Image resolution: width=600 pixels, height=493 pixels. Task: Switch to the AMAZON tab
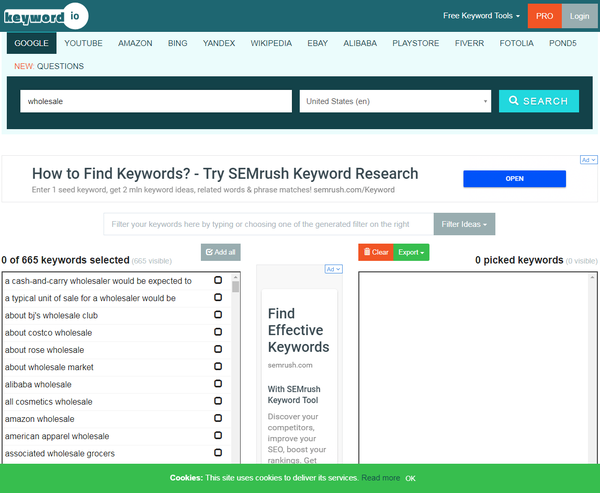pyautogui.click(x=135, y=43)
